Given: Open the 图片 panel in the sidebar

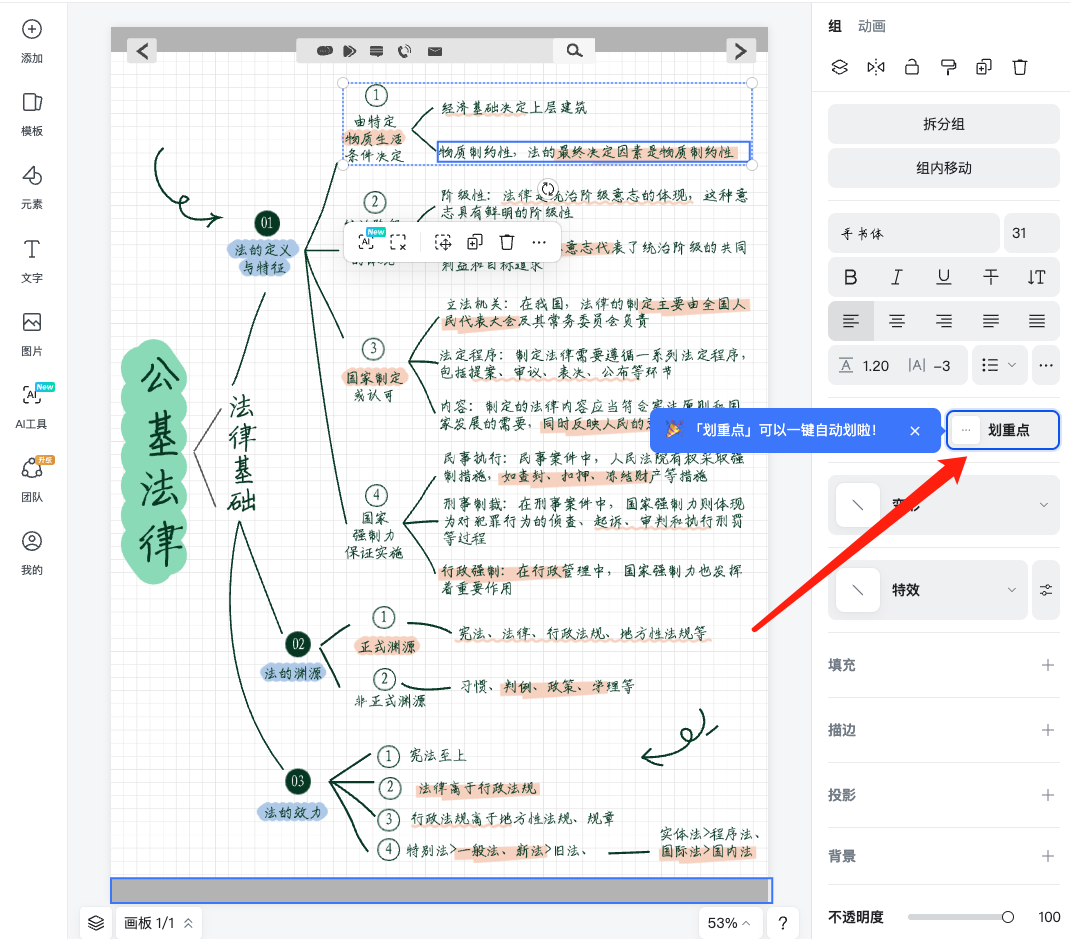Looking at the screenshot, I should click(31, 331).
